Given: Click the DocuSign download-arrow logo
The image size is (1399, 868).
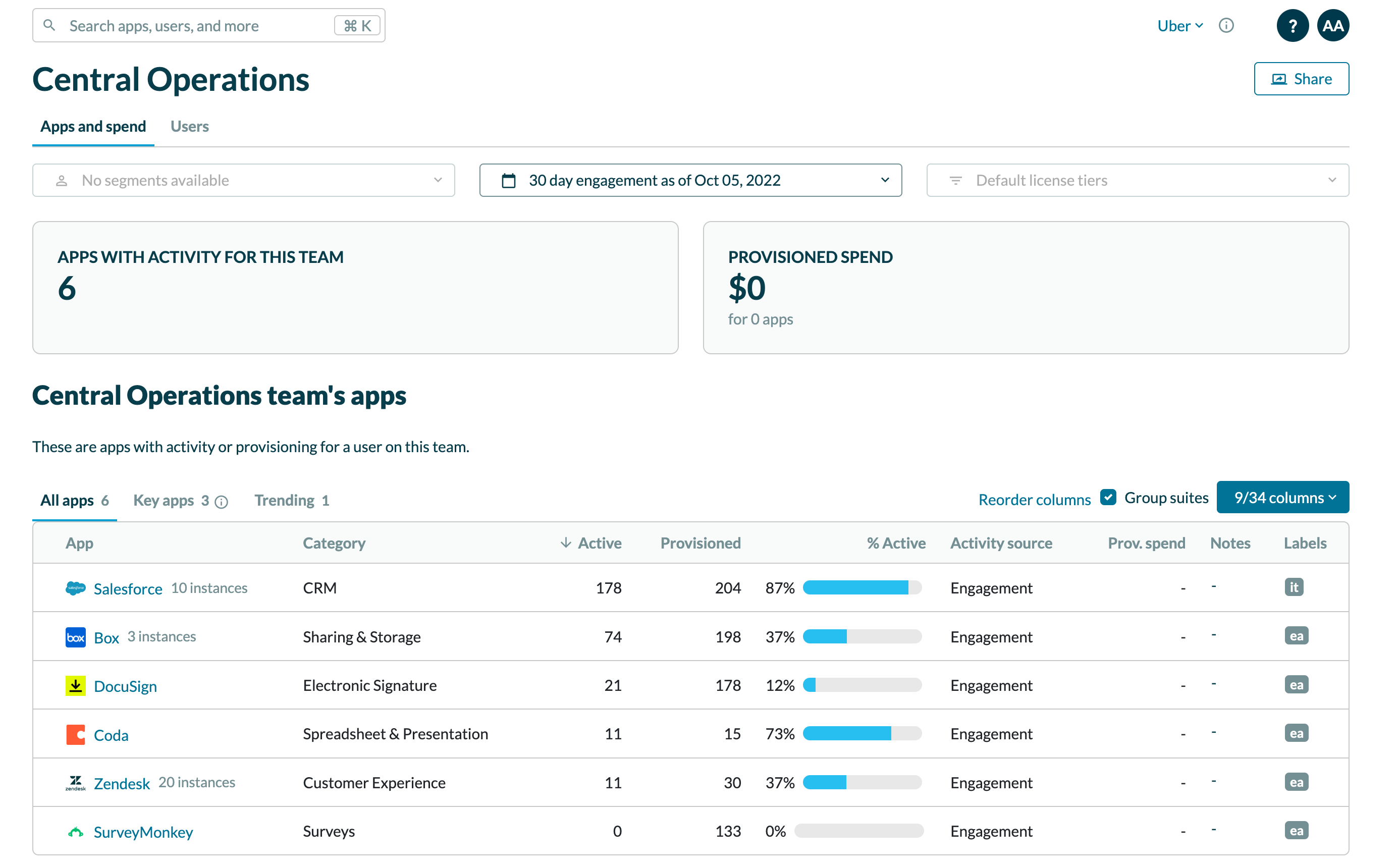Looking at the screenshot, I should (75, 685).
